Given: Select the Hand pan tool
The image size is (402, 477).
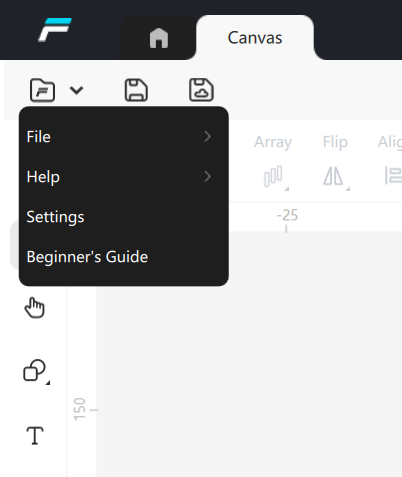Looking at the screenshot, I should point(35,307).
